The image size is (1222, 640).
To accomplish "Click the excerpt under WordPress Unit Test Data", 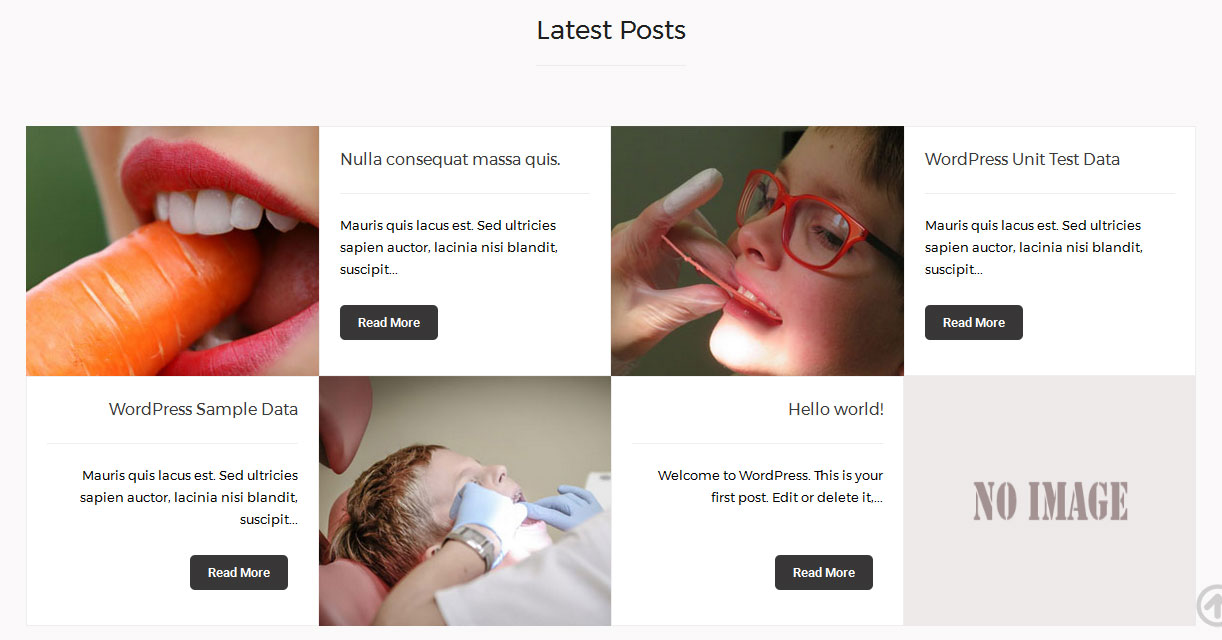I will 1033,247.
